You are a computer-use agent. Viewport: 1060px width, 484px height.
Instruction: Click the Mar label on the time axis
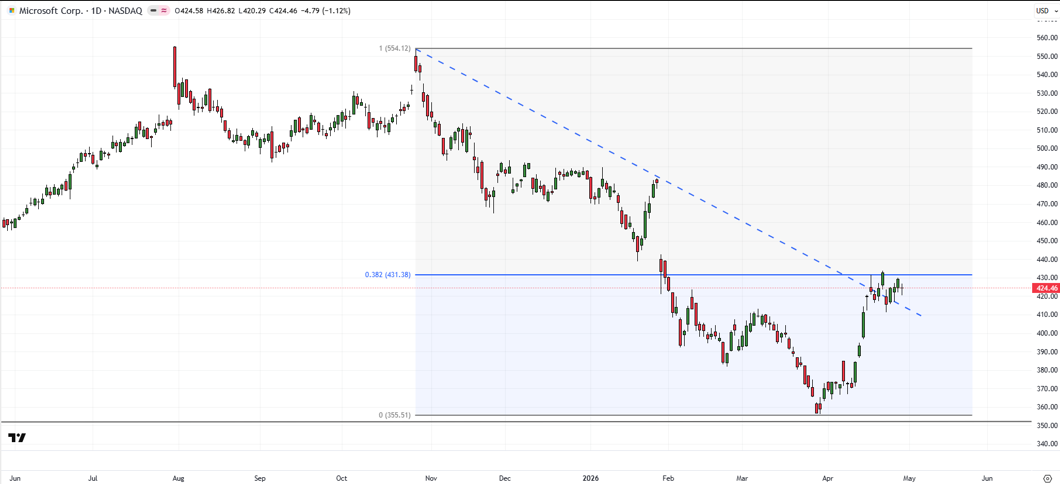(x=742, y=477)
